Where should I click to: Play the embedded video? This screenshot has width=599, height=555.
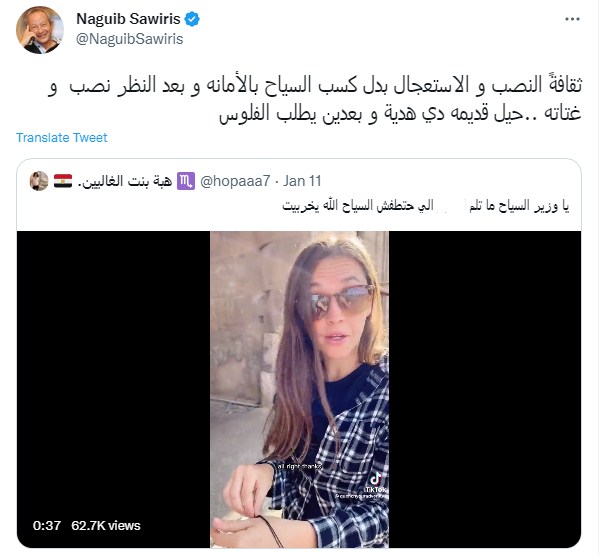299,389
